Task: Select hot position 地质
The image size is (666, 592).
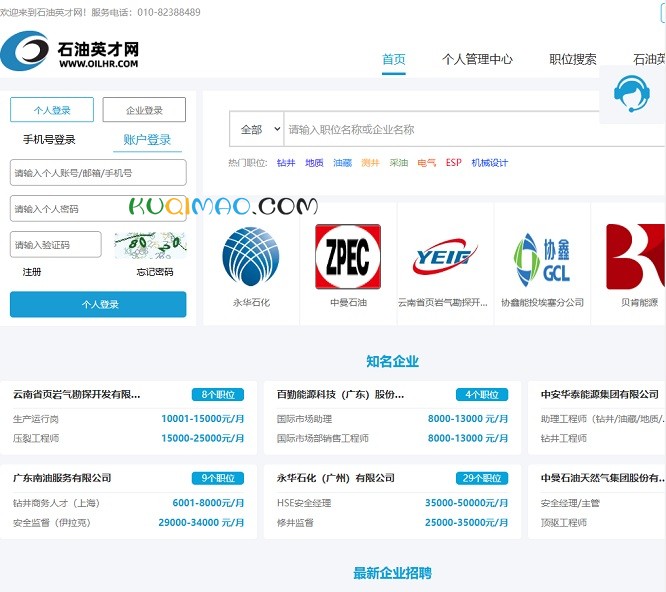Action: pyautogui.click(x=314, y=163)
